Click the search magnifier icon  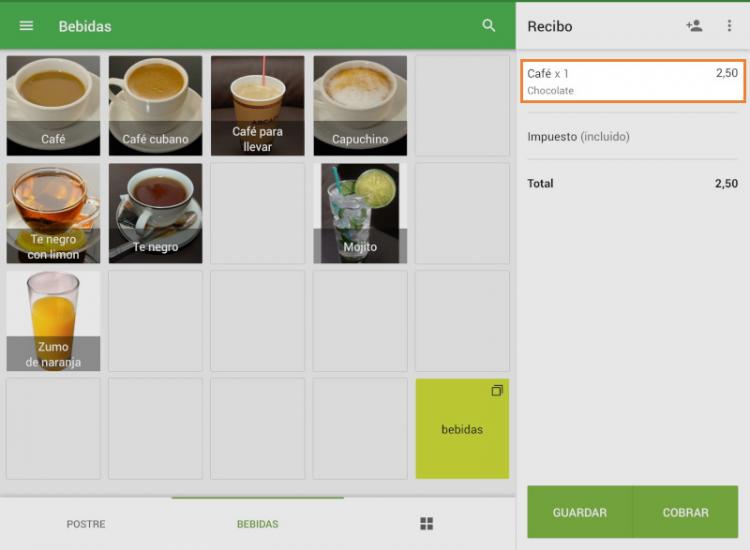point(489,26)
